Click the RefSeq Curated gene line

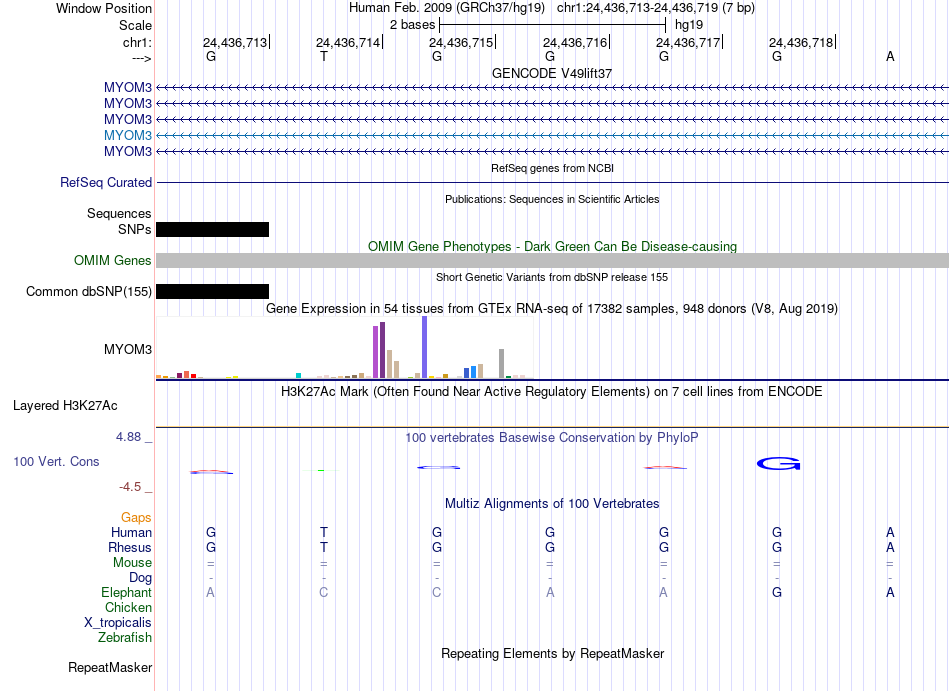click(552, 182)
